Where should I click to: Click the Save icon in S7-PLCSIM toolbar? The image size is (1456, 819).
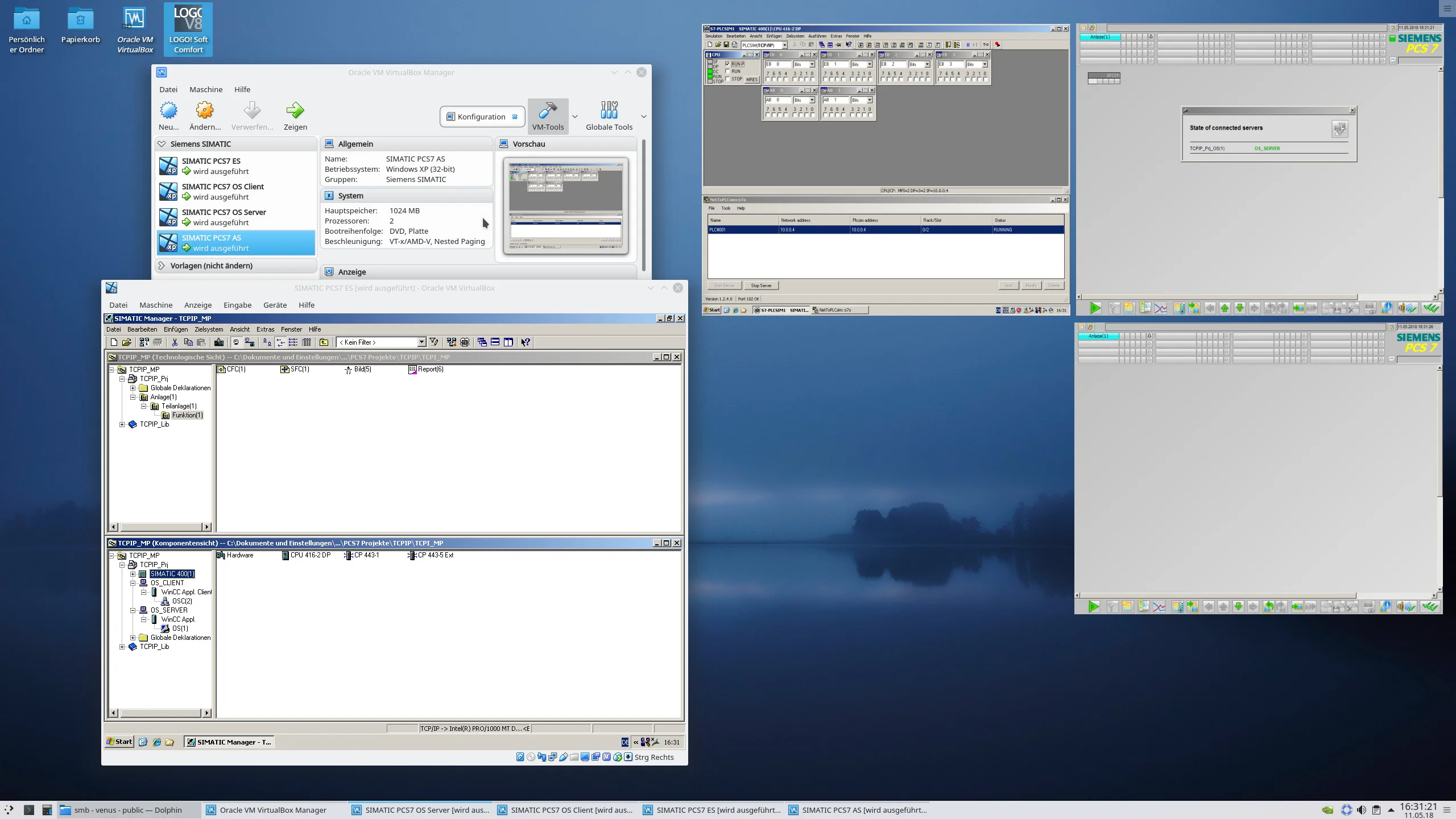click(x=726, y=44)
